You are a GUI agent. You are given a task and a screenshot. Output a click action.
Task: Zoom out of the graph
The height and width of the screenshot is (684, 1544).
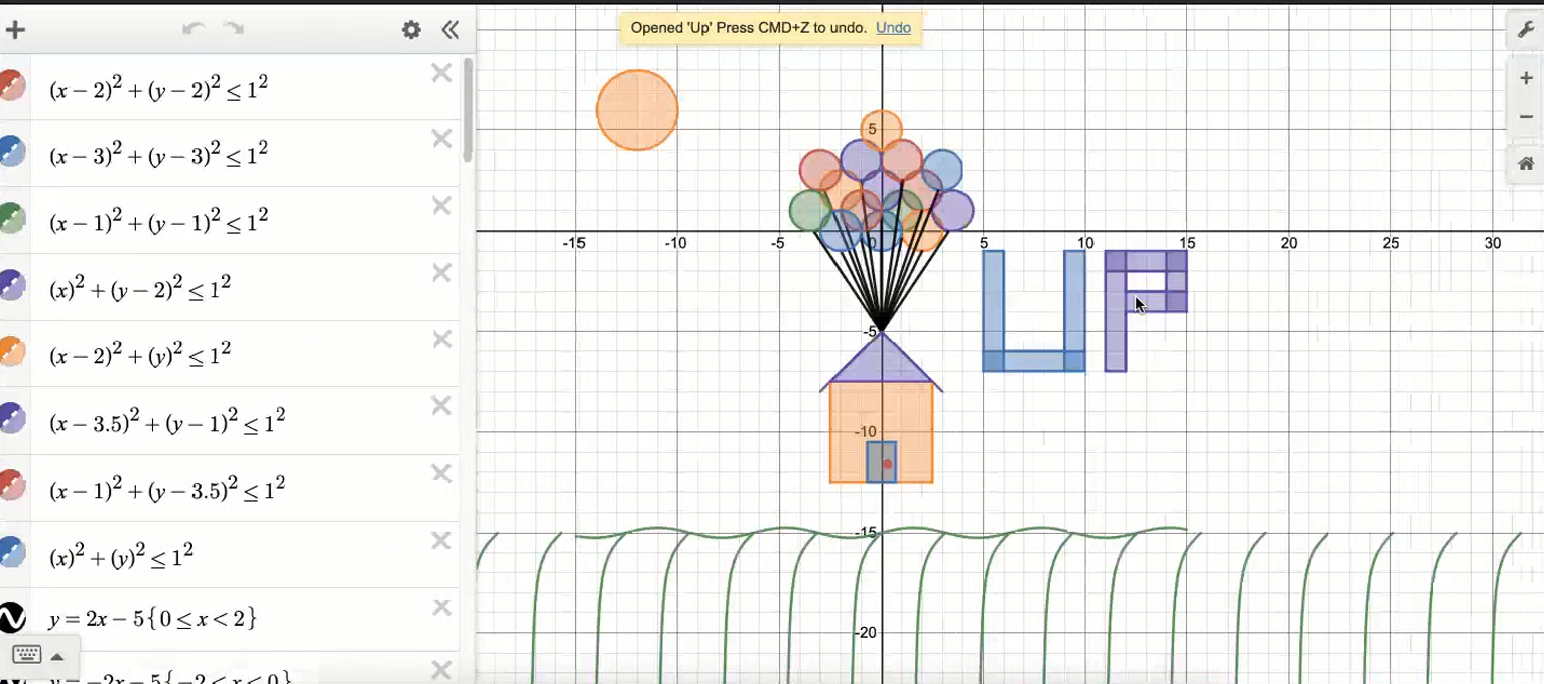tap(1525, 117)
